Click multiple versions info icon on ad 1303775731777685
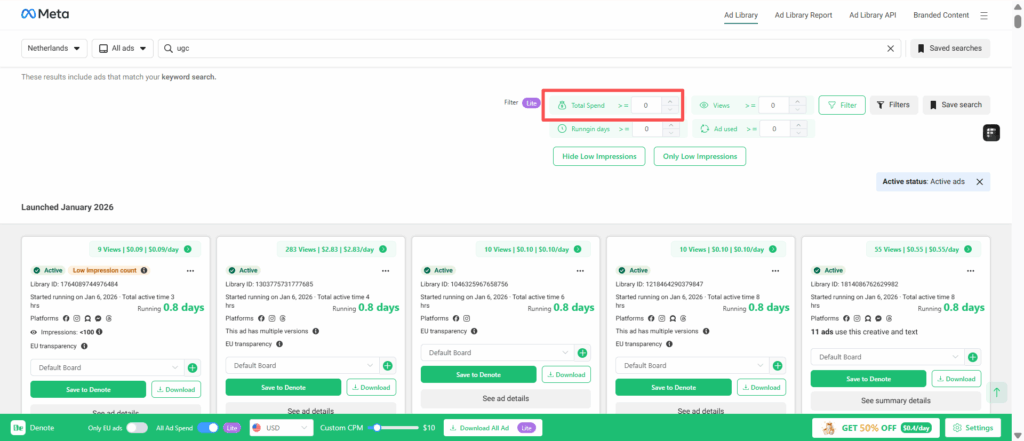 point(316,331)
